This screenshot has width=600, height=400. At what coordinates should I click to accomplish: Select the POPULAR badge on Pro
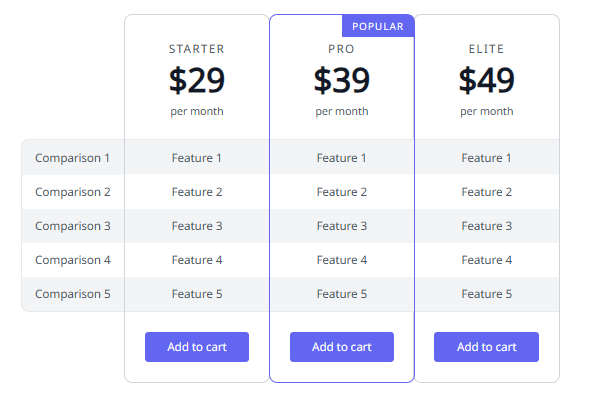pyautogui.click(x=378, y=26)
